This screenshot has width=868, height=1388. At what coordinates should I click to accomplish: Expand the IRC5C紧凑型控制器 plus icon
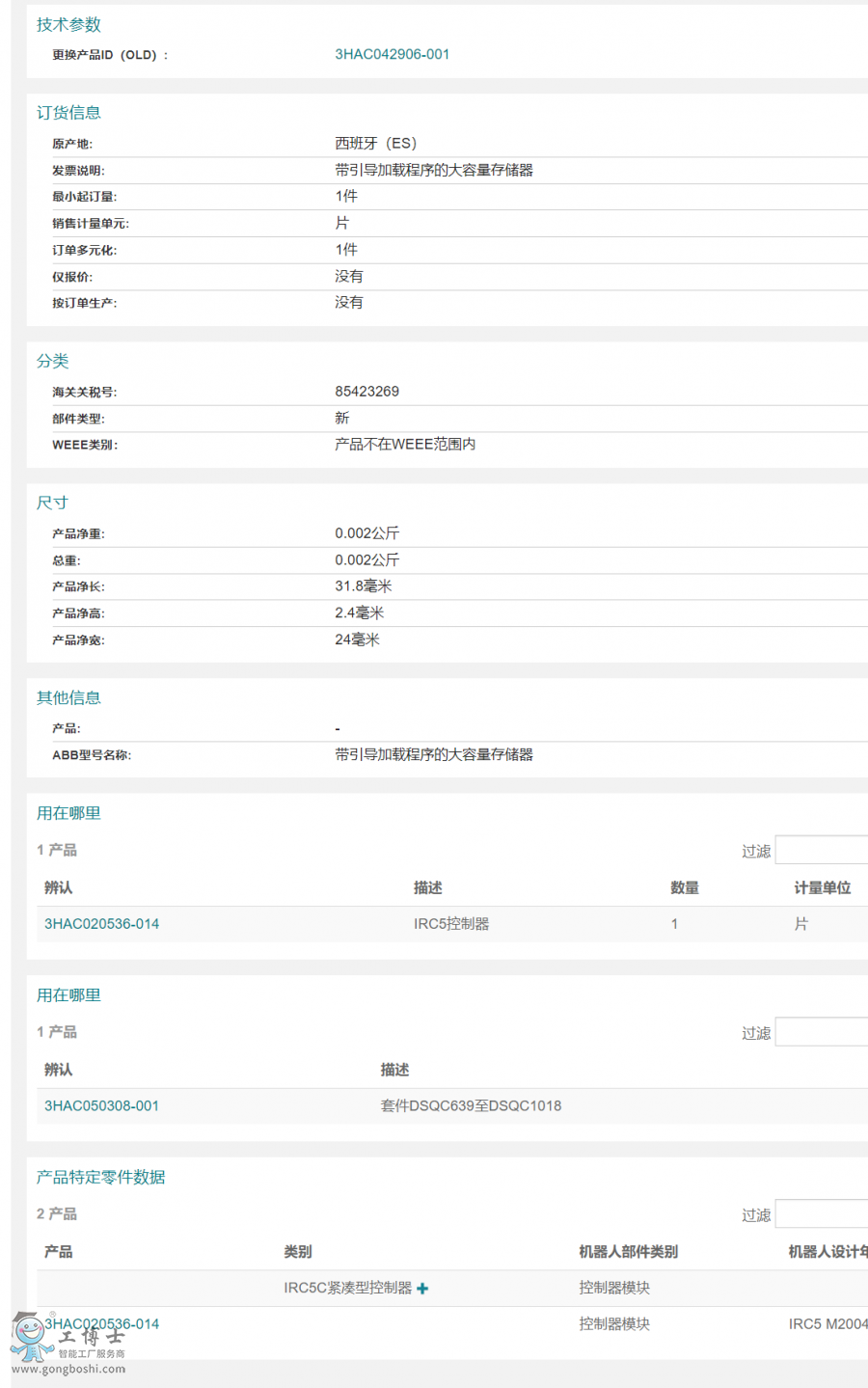[422, 1289]
